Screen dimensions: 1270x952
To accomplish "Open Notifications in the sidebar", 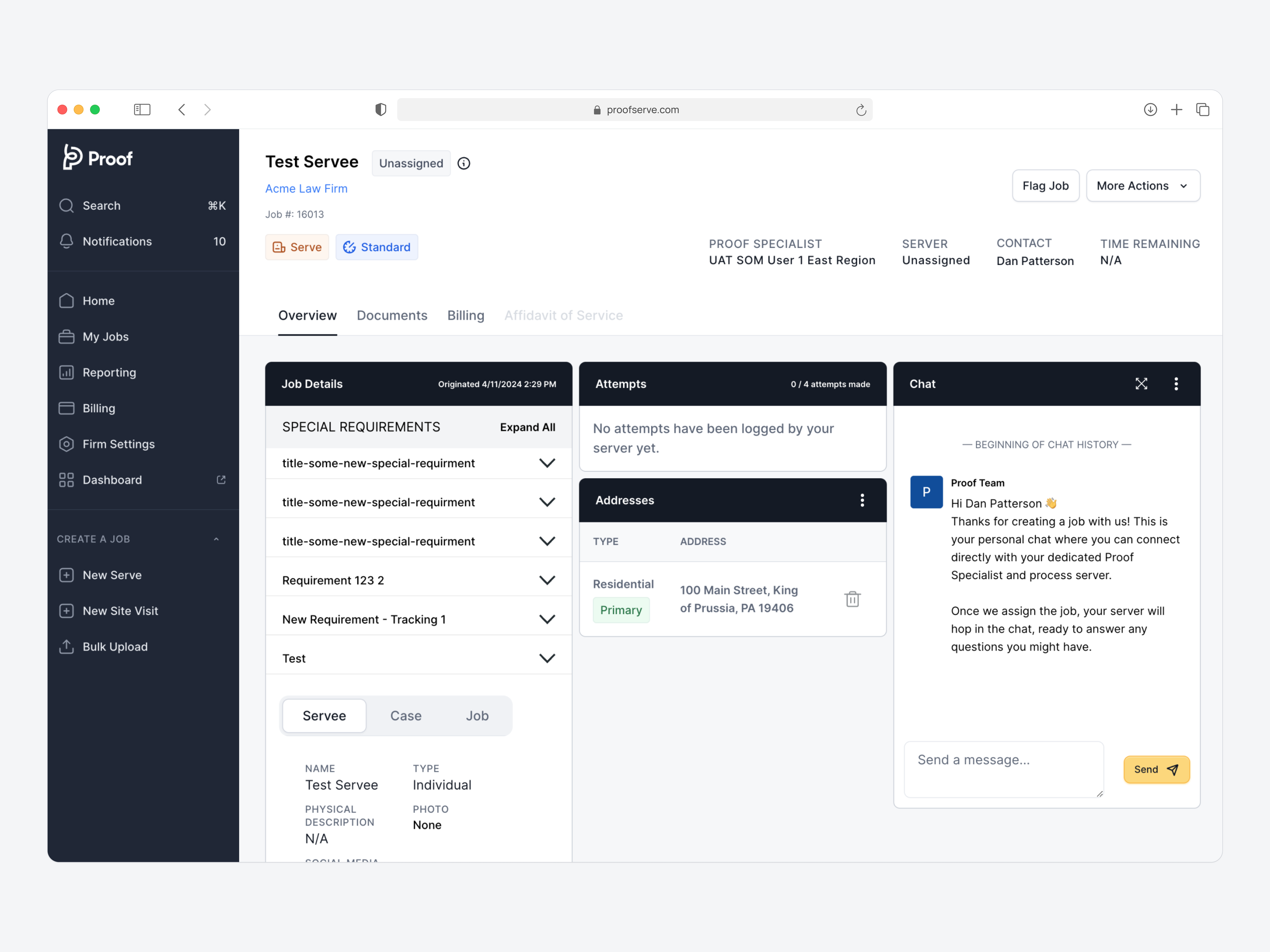I will coord(117,241).
